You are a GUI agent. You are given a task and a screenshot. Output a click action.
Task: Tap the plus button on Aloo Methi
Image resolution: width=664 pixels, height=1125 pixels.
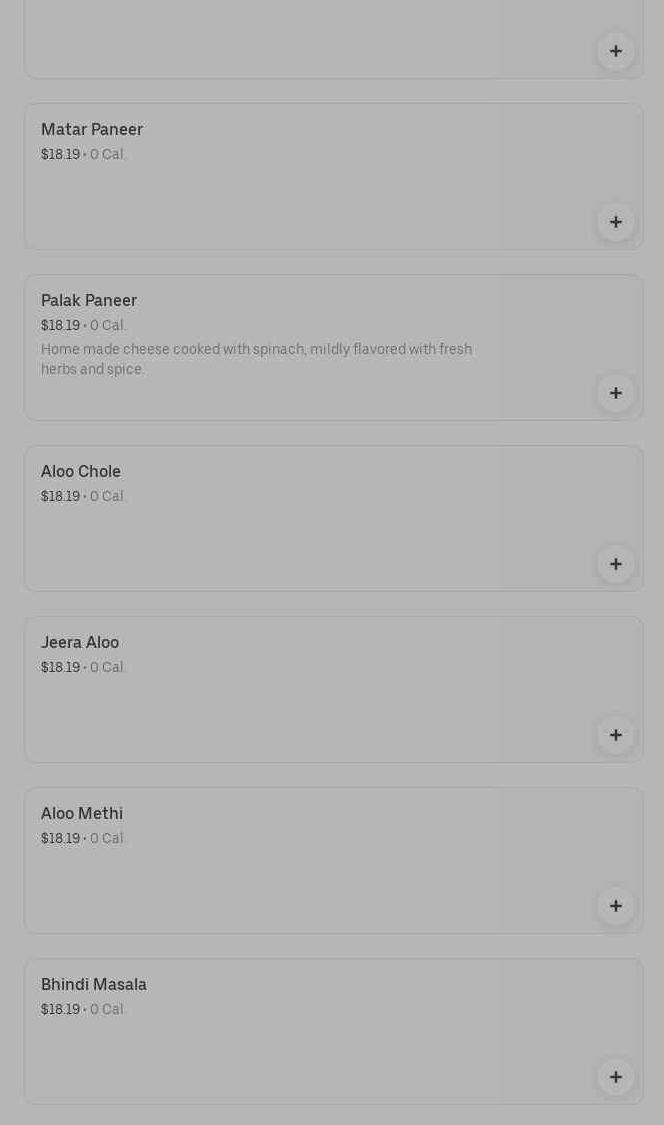click(616, 906)
